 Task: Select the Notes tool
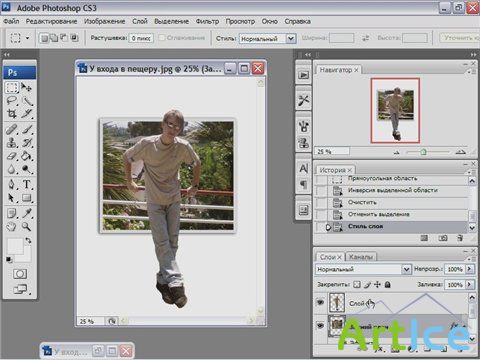(12, 213)
